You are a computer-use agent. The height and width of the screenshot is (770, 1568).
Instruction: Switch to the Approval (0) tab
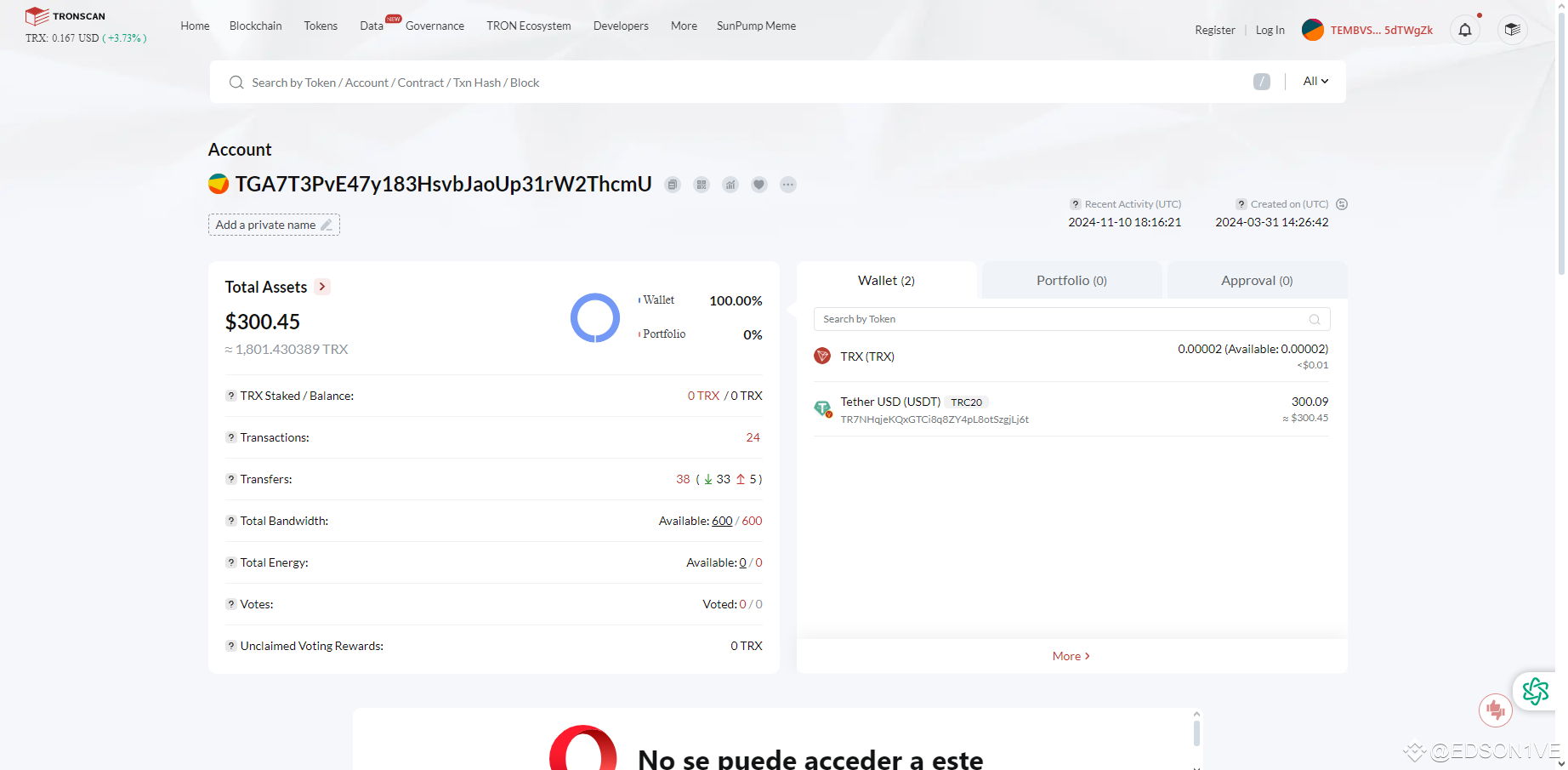point(1257,281)
